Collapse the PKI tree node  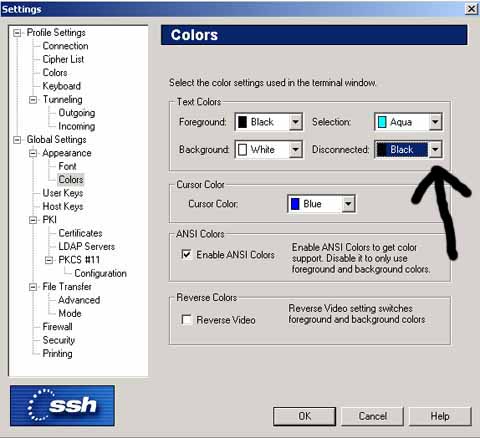point(33,220)
